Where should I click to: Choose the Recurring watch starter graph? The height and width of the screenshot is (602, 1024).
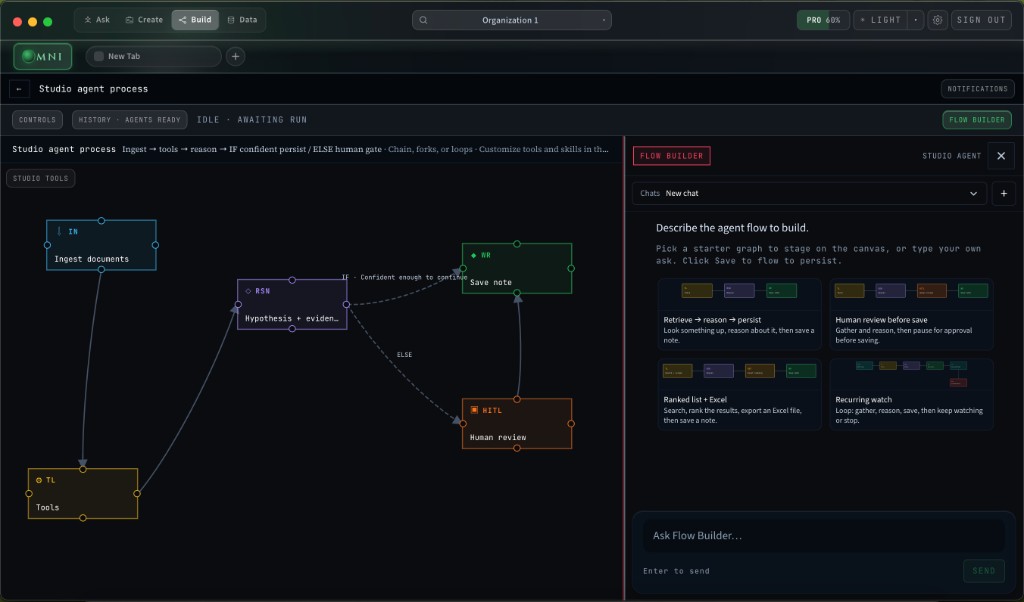911,394
